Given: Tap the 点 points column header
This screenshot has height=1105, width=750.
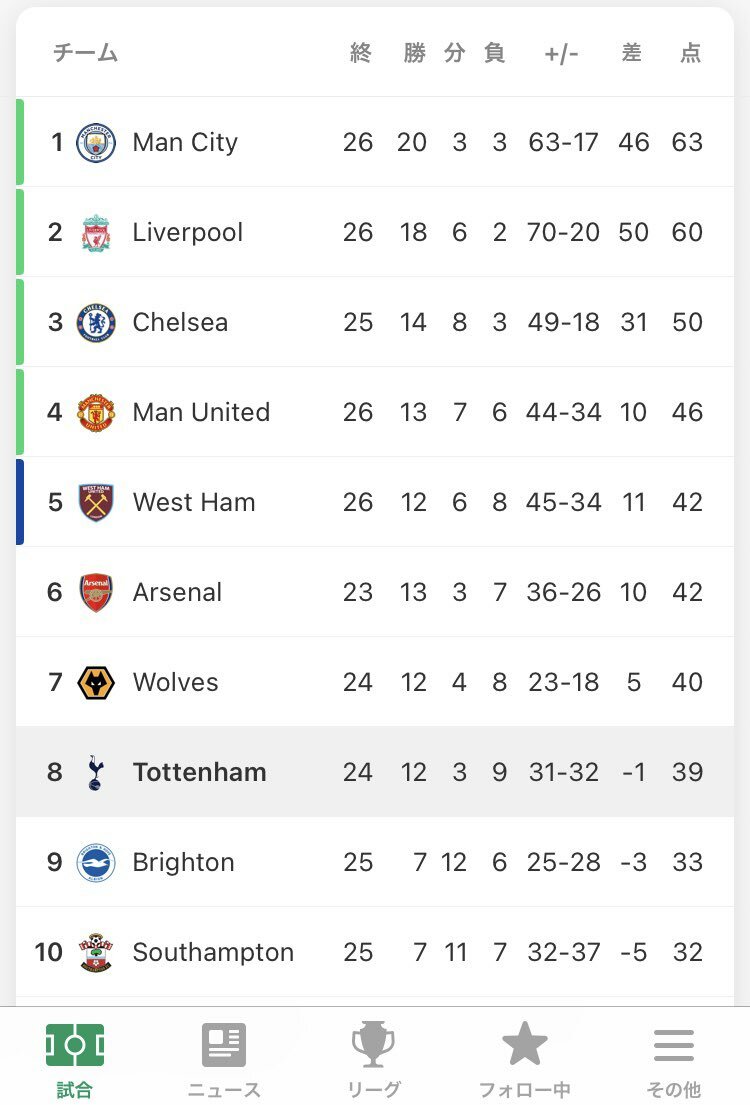Looking at the screenshot, I should tap(690, 53).
